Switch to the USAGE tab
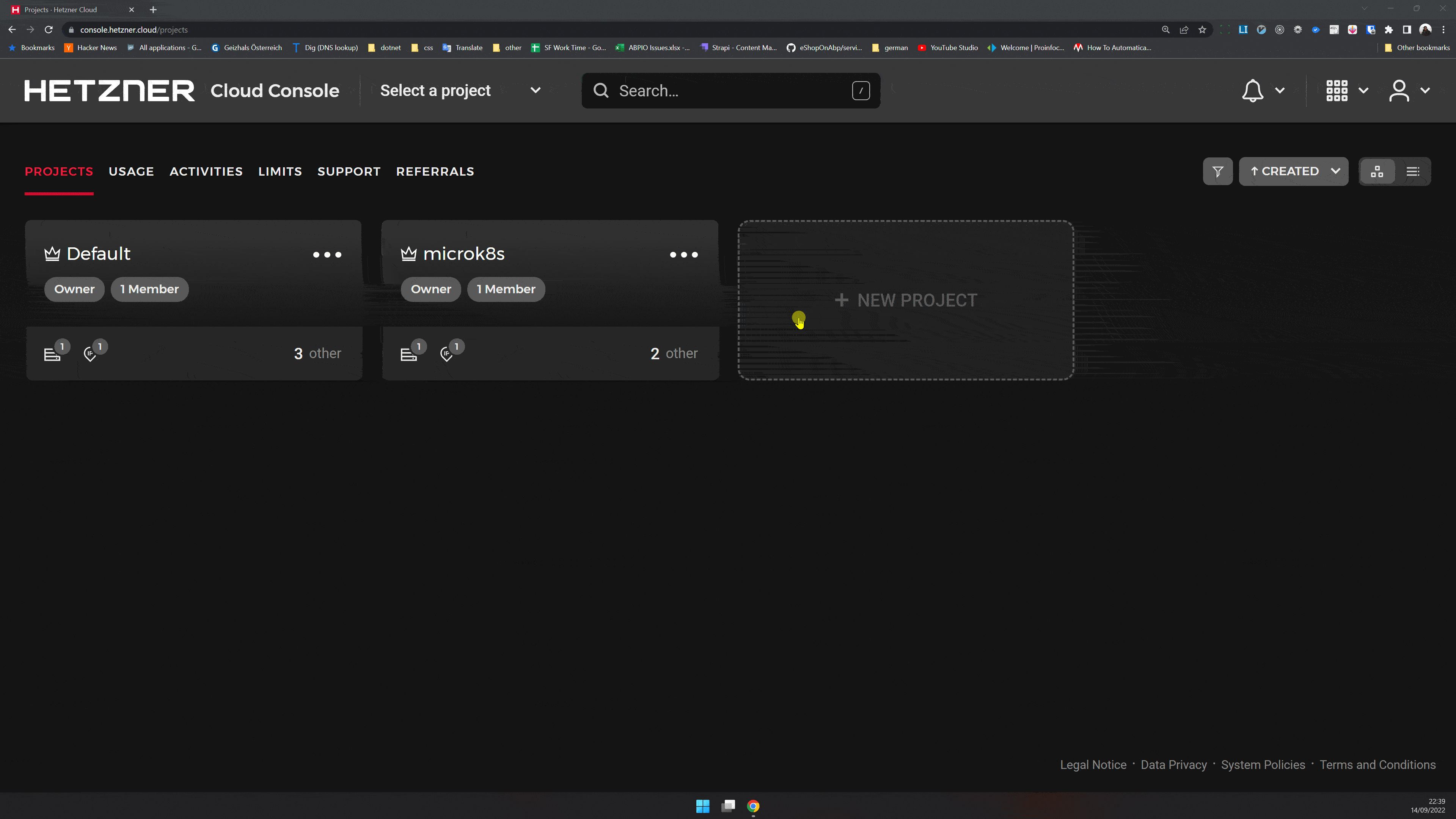This screenshot has width=1456, height=819. 131,171
